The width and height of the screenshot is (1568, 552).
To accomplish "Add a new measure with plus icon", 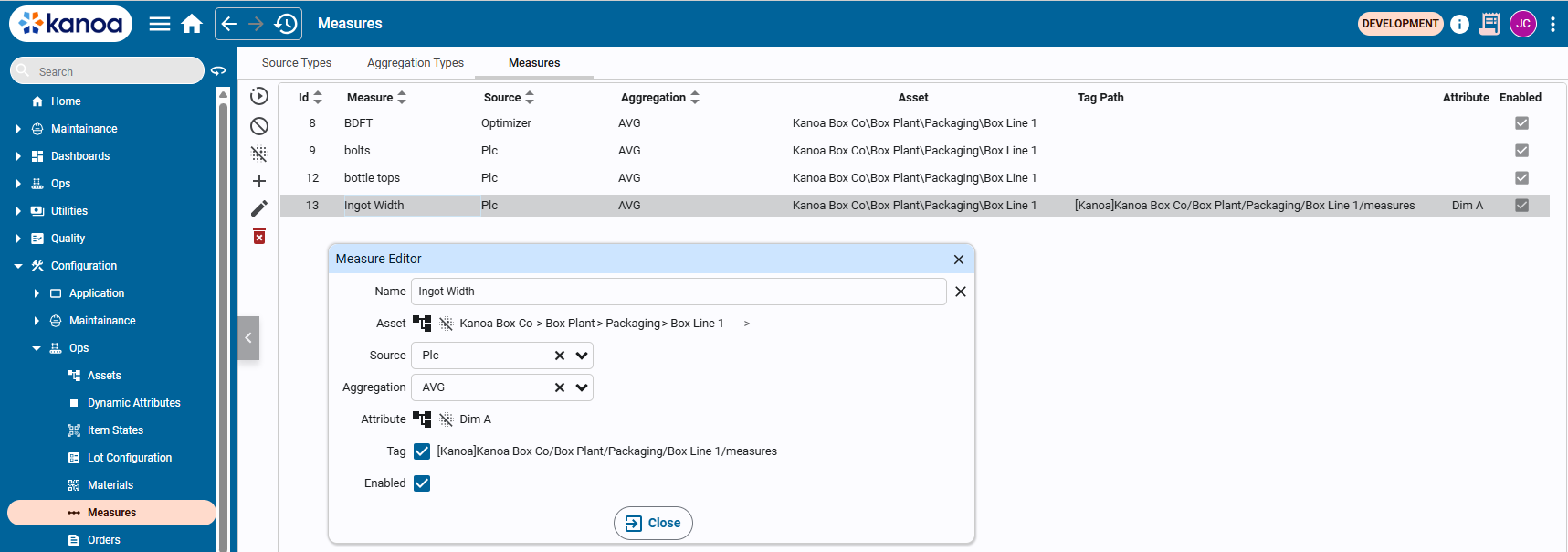I will coord(259,181).
